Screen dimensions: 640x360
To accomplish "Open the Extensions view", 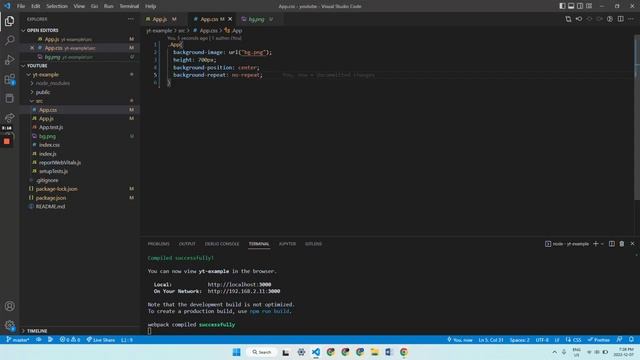I will click(9, 79).
